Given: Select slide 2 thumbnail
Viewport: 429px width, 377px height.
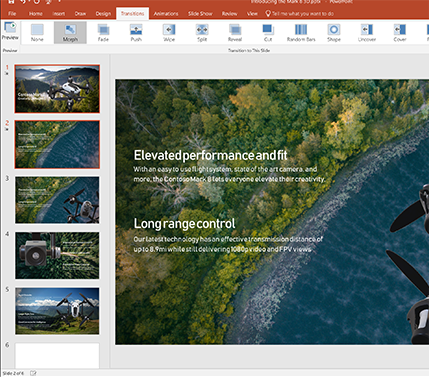Looking at the screenshot, I should coord(57,144).
